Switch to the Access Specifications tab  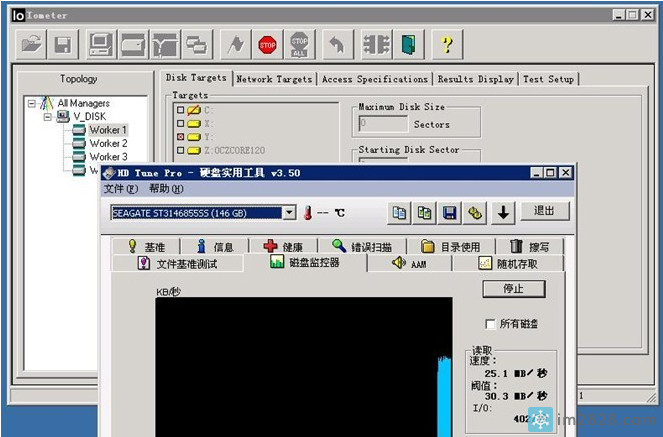(x=375, y=79)
